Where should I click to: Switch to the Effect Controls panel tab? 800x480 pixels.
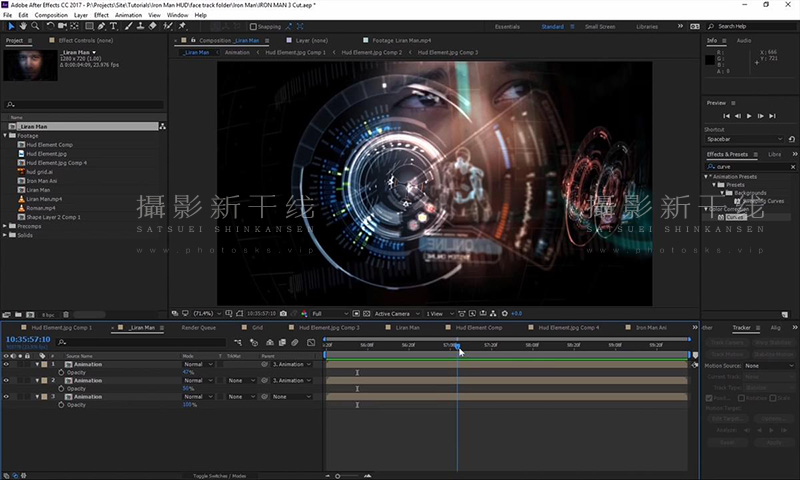click(85, 40)
